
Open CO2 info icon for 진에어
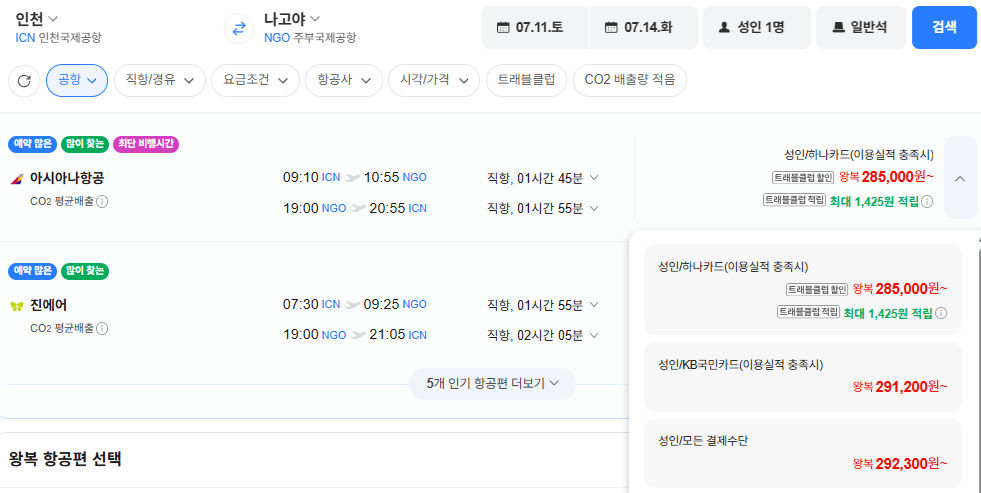(x=102, y=328)
